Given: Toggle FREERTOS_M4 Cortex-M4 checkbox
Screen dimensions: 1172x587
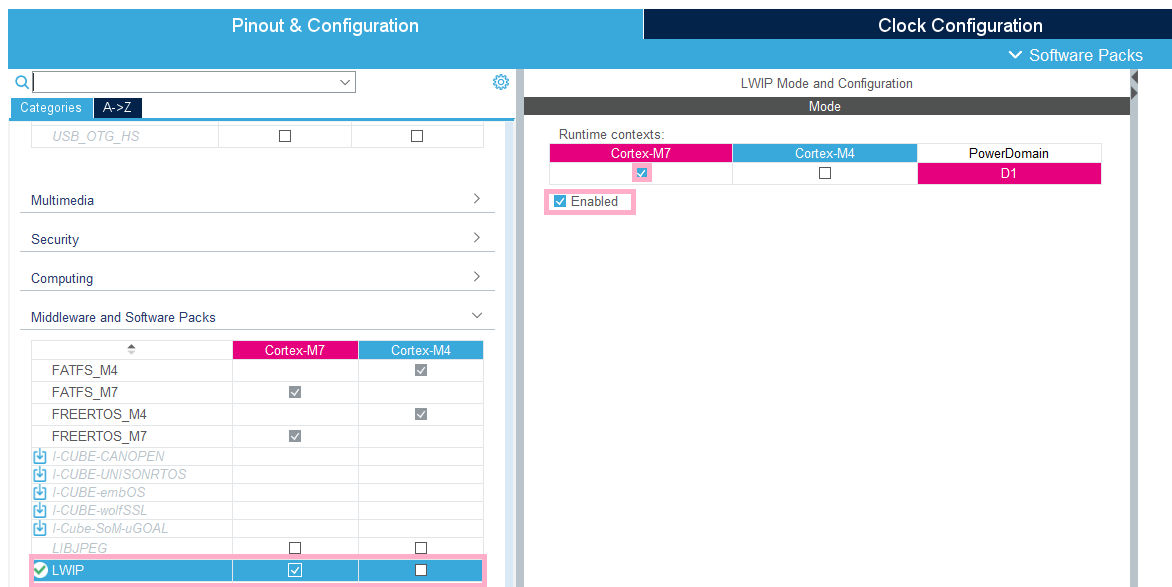Looking at the screenshot, I should pos(421,414).
